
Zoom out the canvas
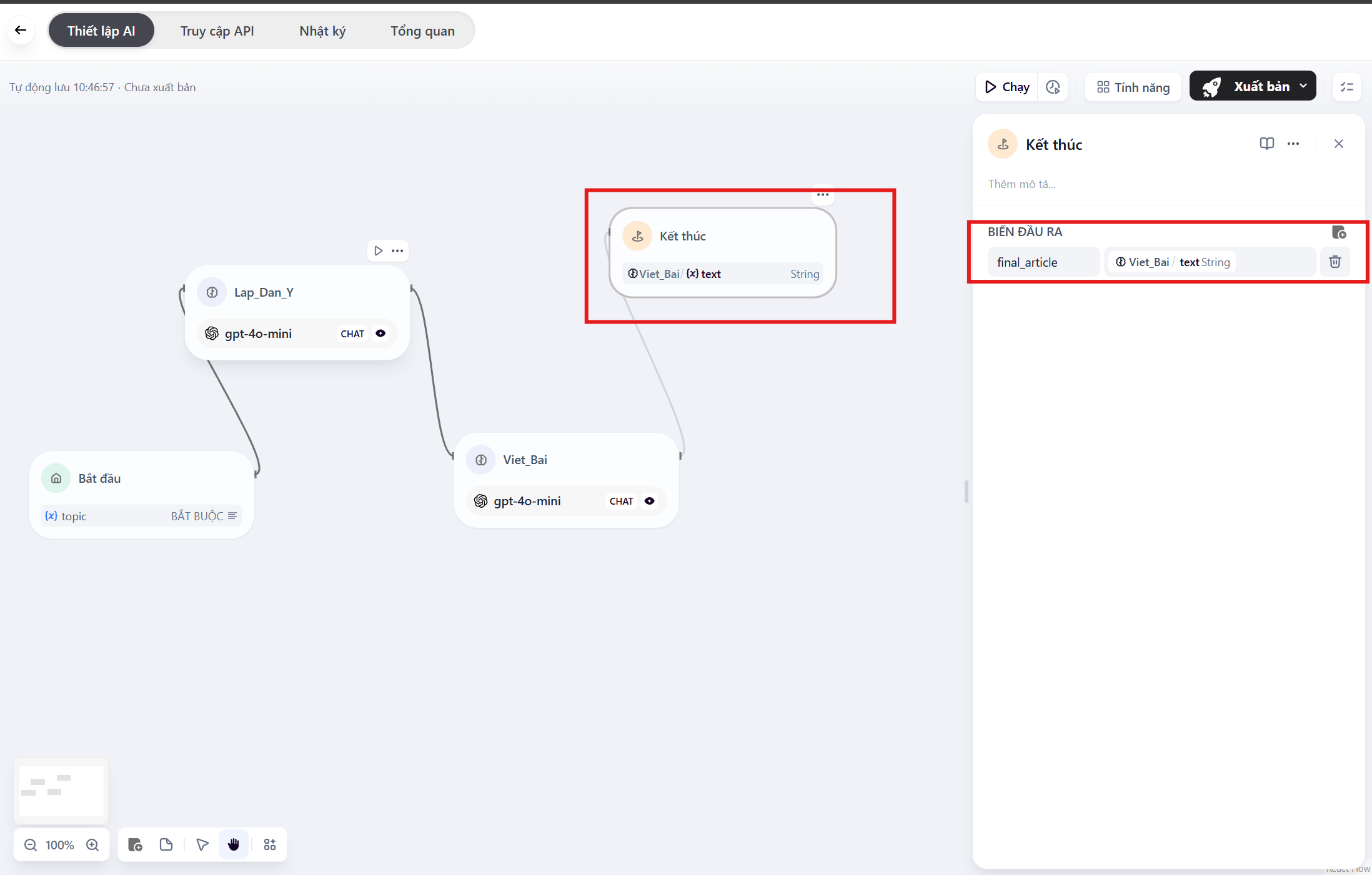(x=30, y=845)
